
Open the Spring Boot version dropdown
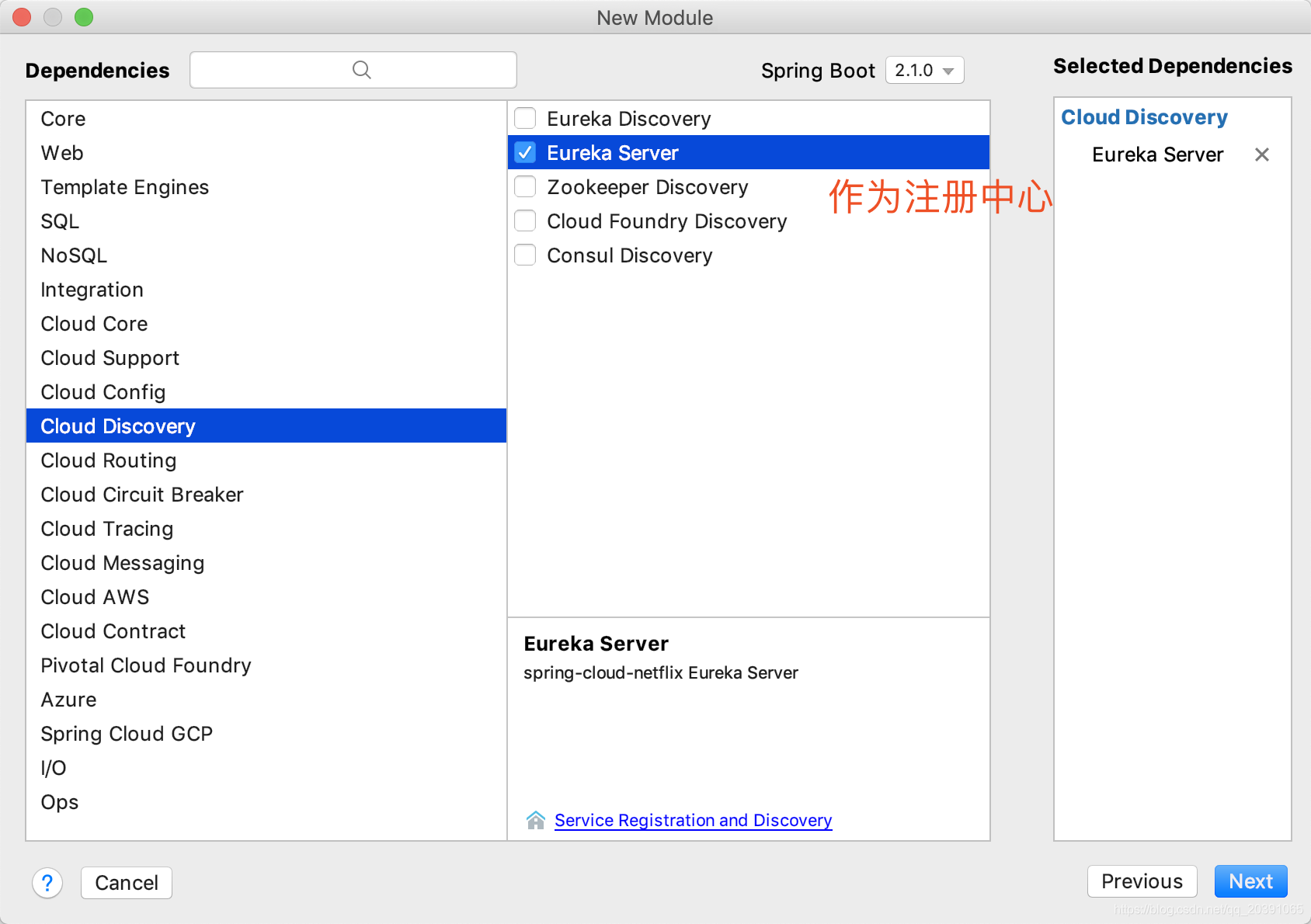coord(924,70)
